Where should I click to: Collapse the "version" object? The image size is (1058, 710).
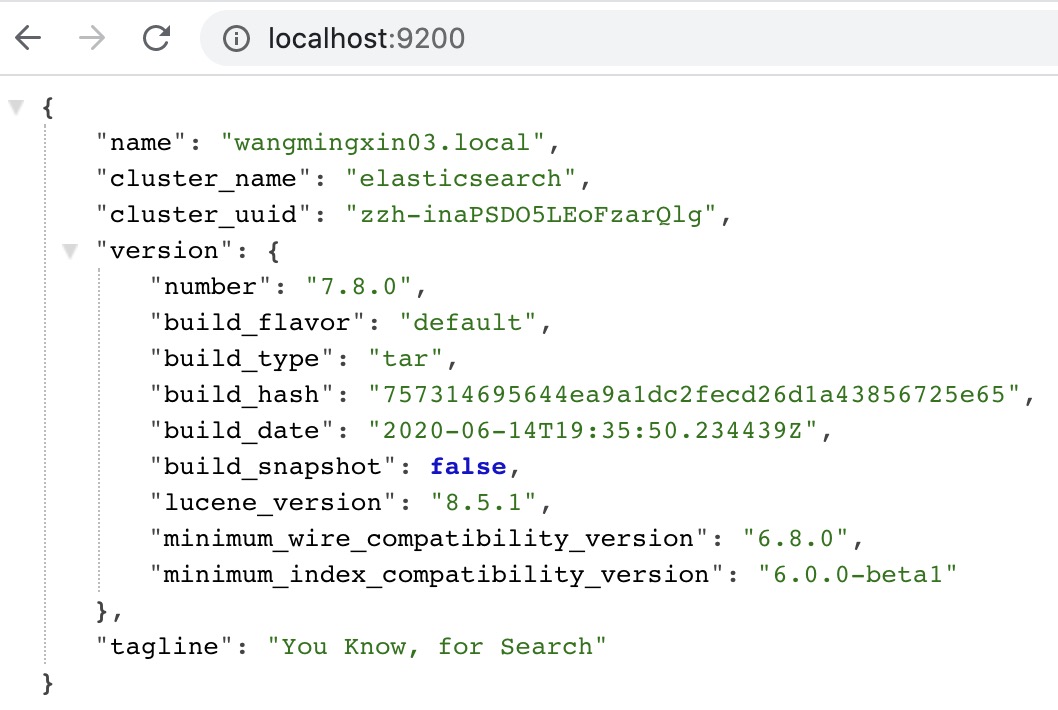(69, 251)
